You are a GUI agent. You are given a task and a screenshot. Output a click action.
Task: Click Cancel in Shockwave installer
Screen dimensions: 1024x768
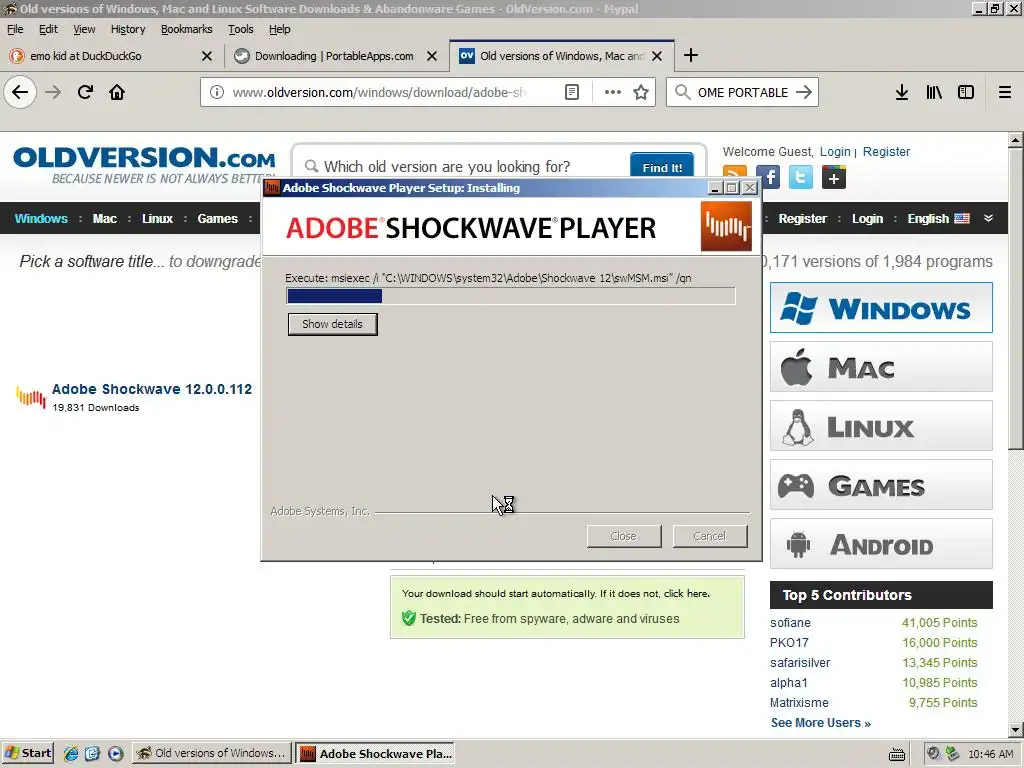point(710,536)
